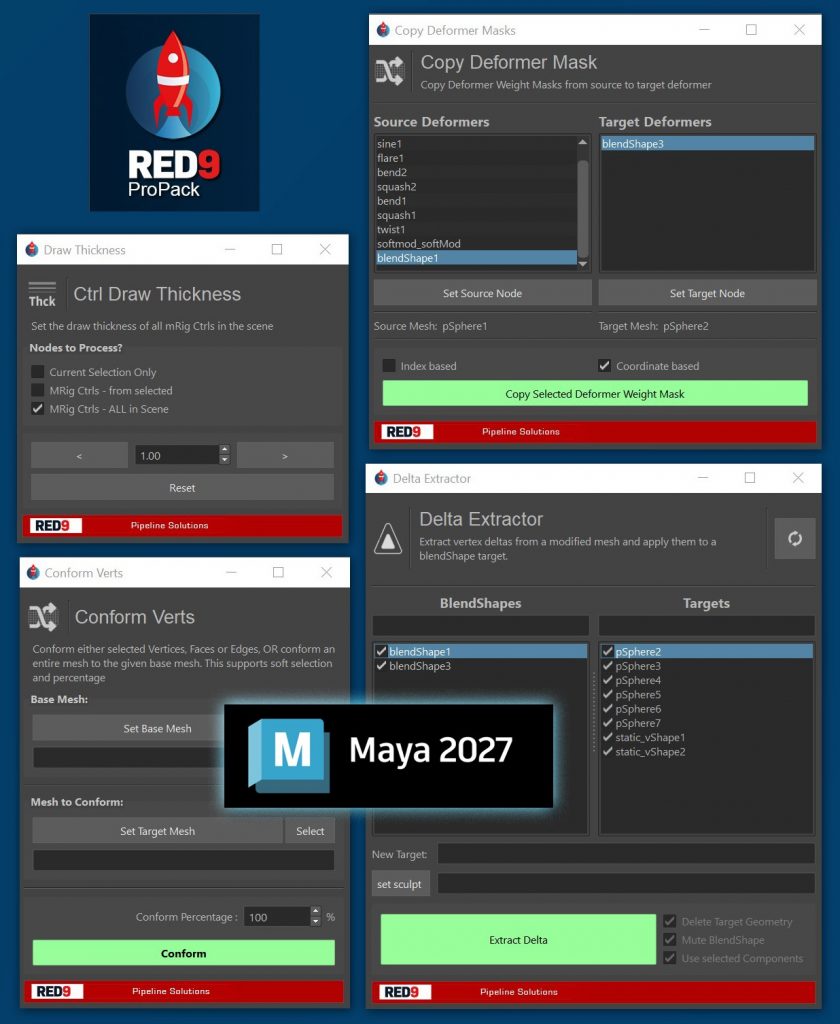
Task: Click Set Target Mesh button
Action: pos(157,831)
